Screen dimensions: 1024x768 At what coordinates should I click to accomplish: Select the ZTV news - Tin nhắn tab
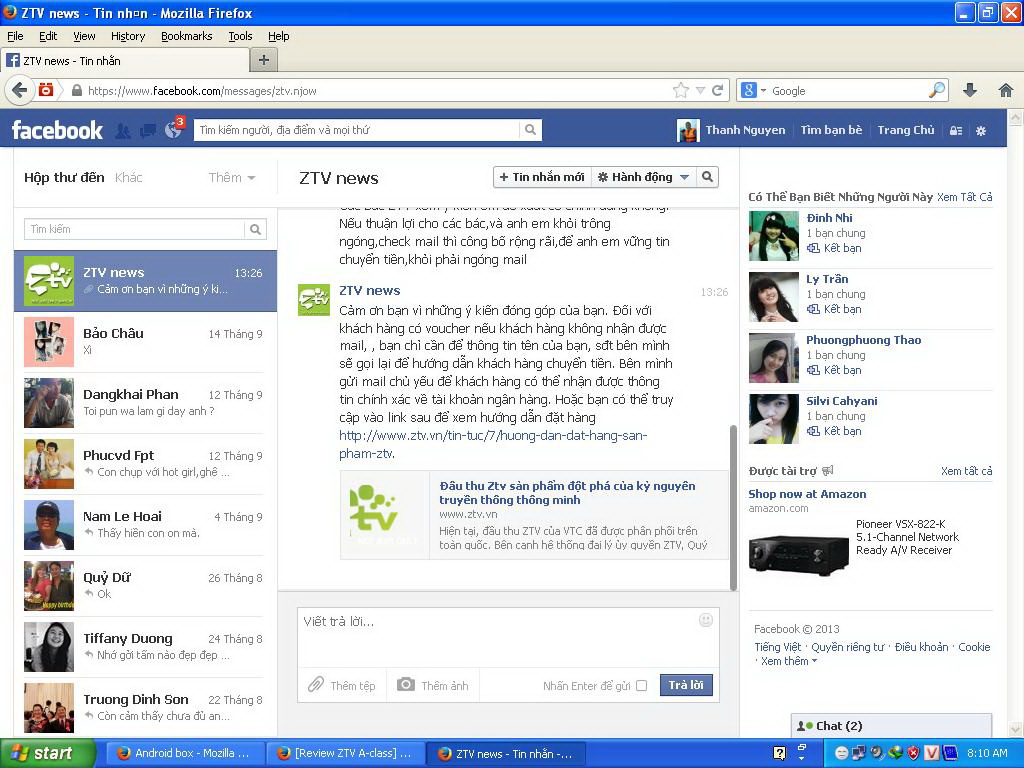(125, 61)
